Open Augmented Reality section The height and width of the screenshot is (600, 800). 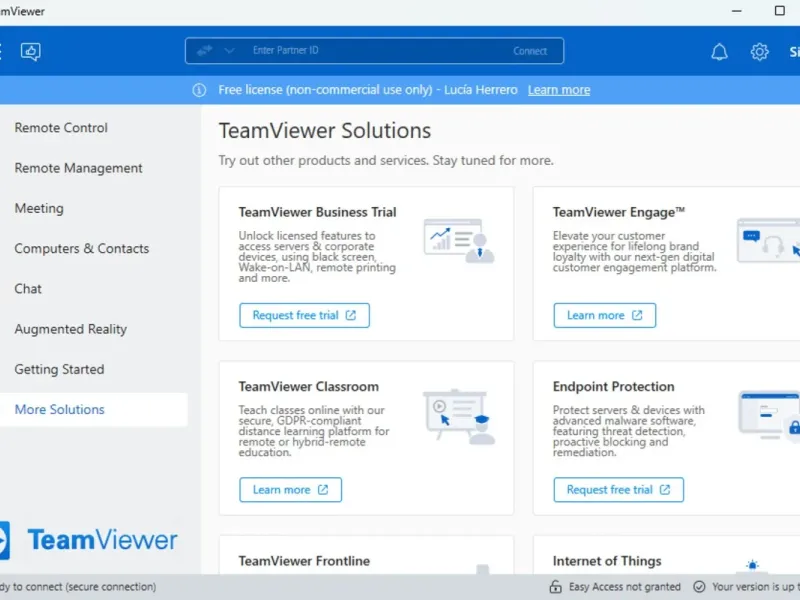point(71,329)
